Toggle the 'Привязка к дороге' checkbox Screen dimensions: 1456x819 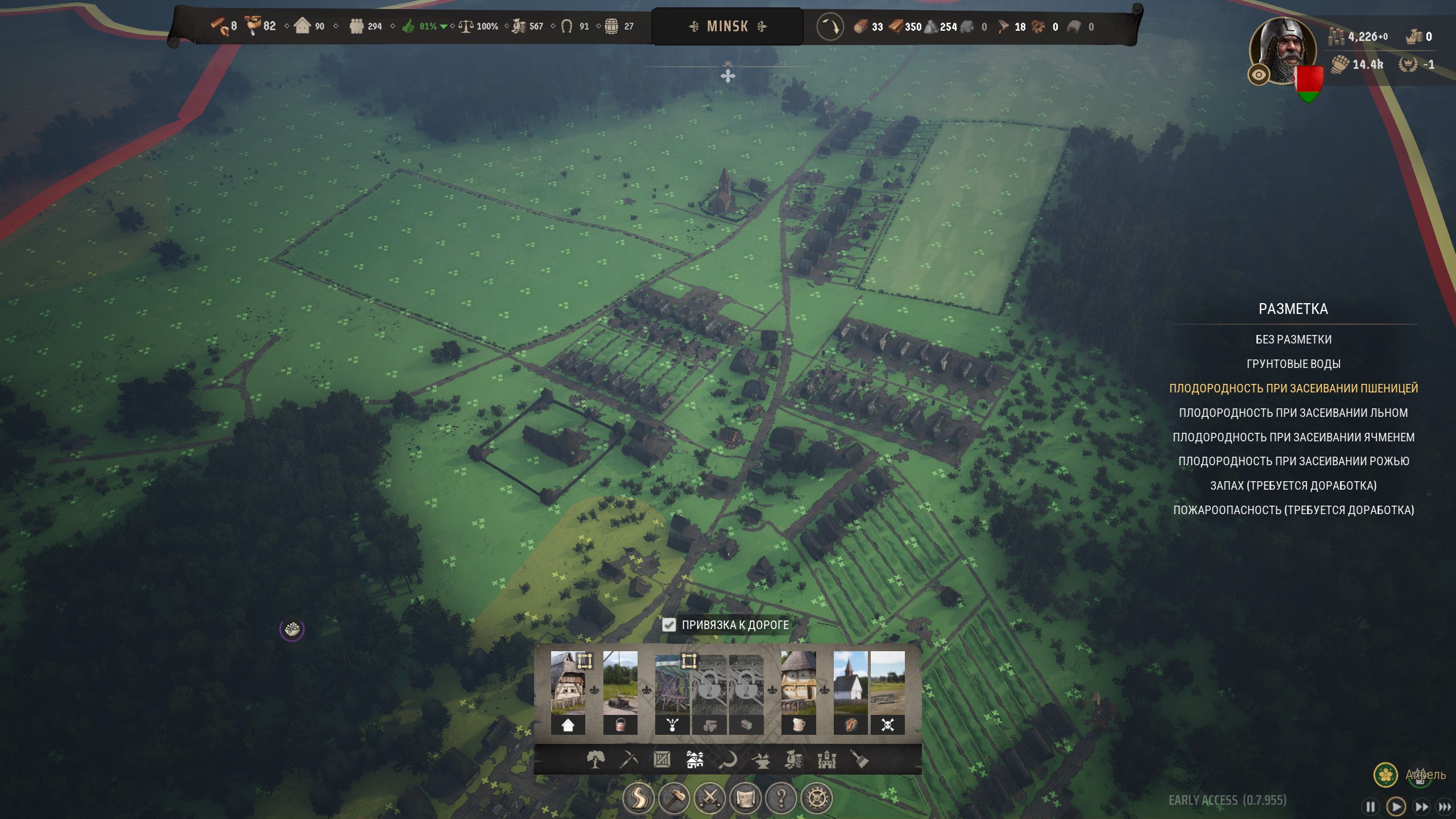669,625
